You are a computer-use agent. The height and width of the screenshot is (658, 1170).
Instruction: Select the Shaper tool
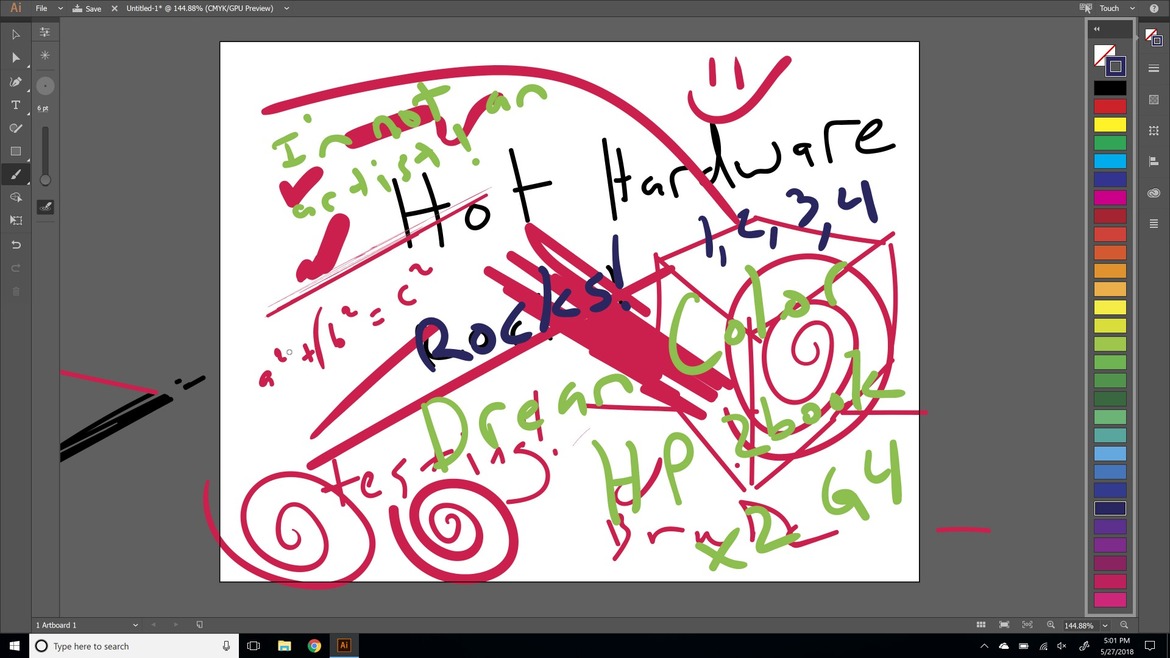(16, 128)
